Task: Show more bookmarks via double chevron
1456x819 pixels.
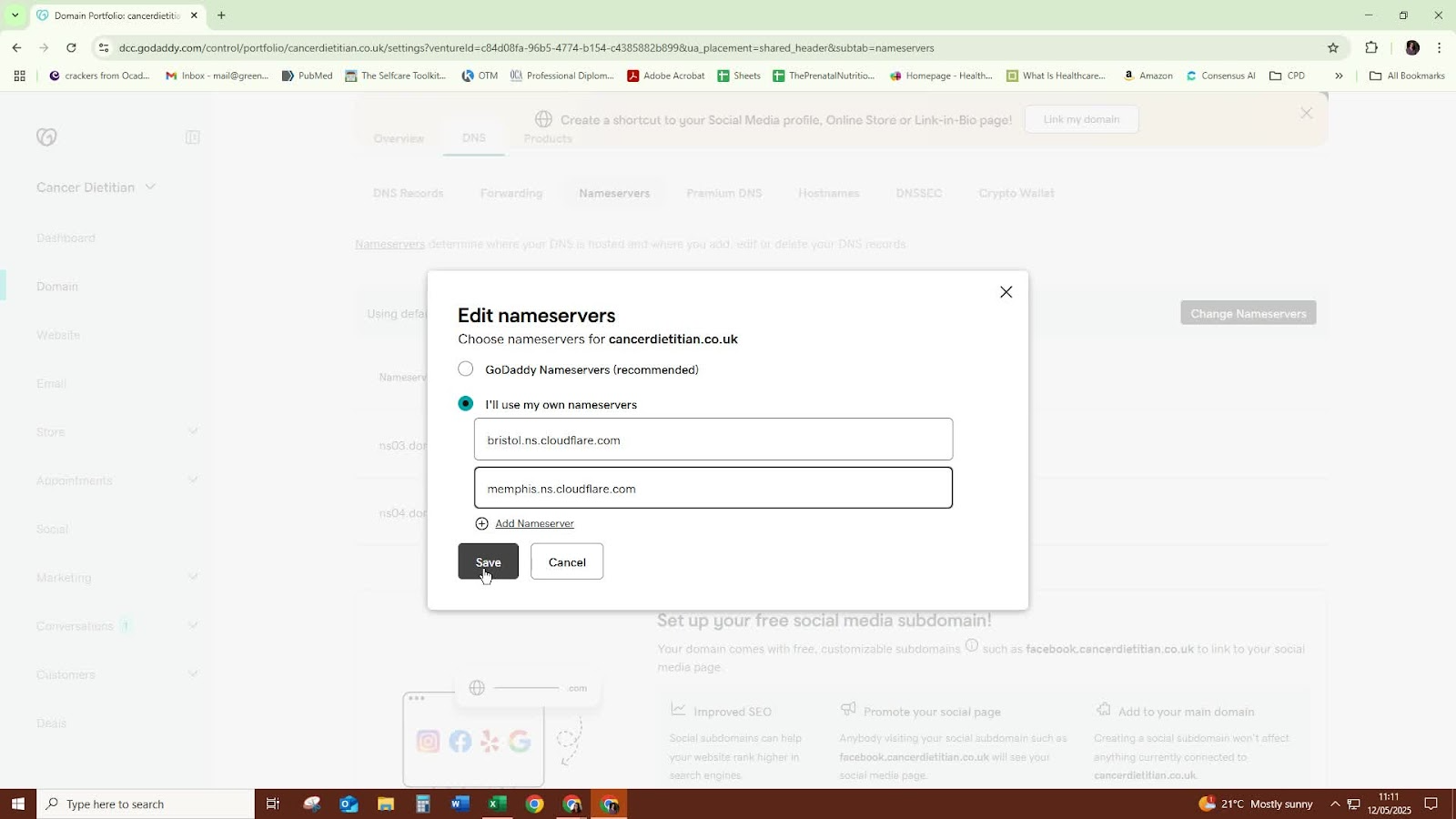Action: tap(1339, 76)
